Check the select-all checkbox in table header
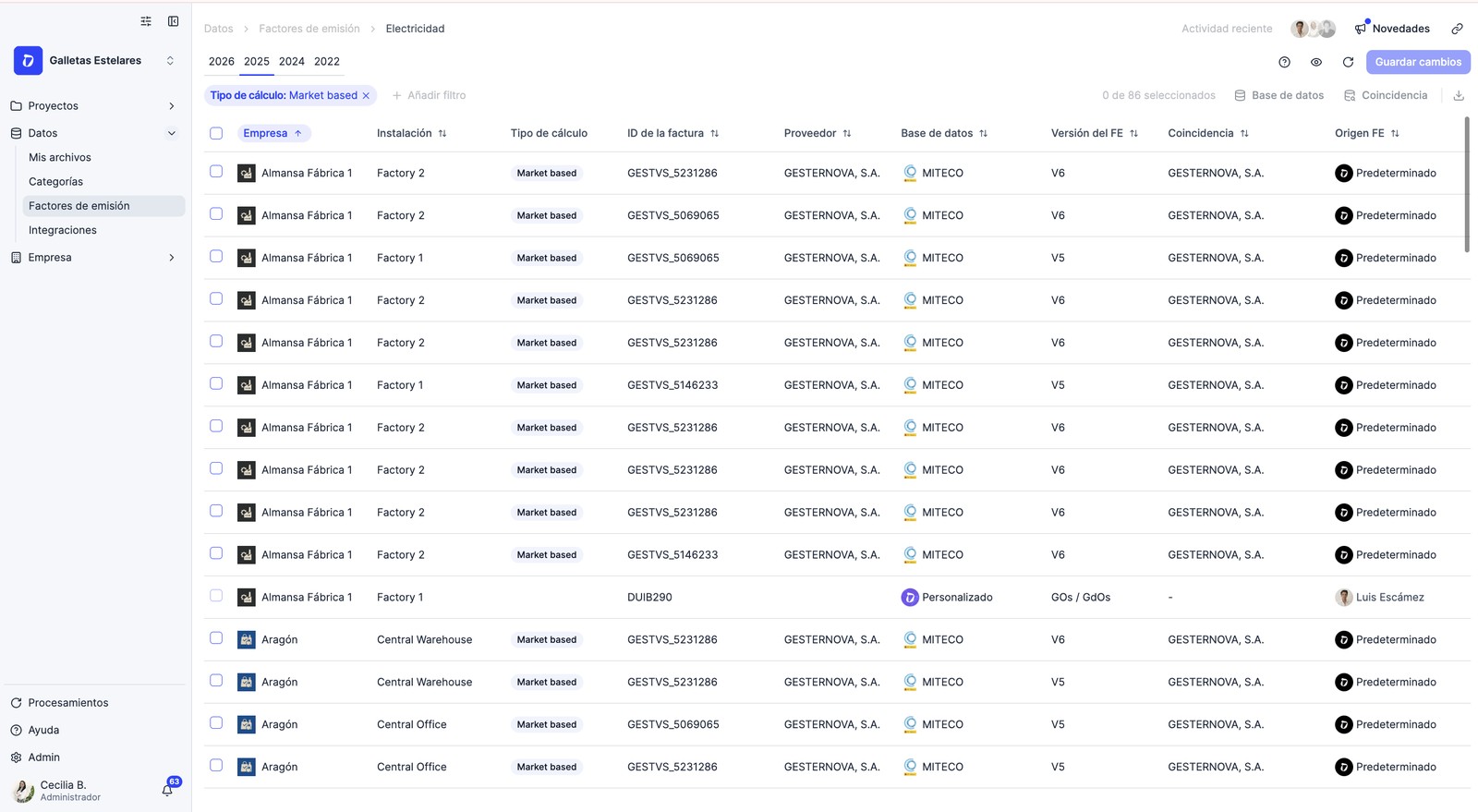 216,133
